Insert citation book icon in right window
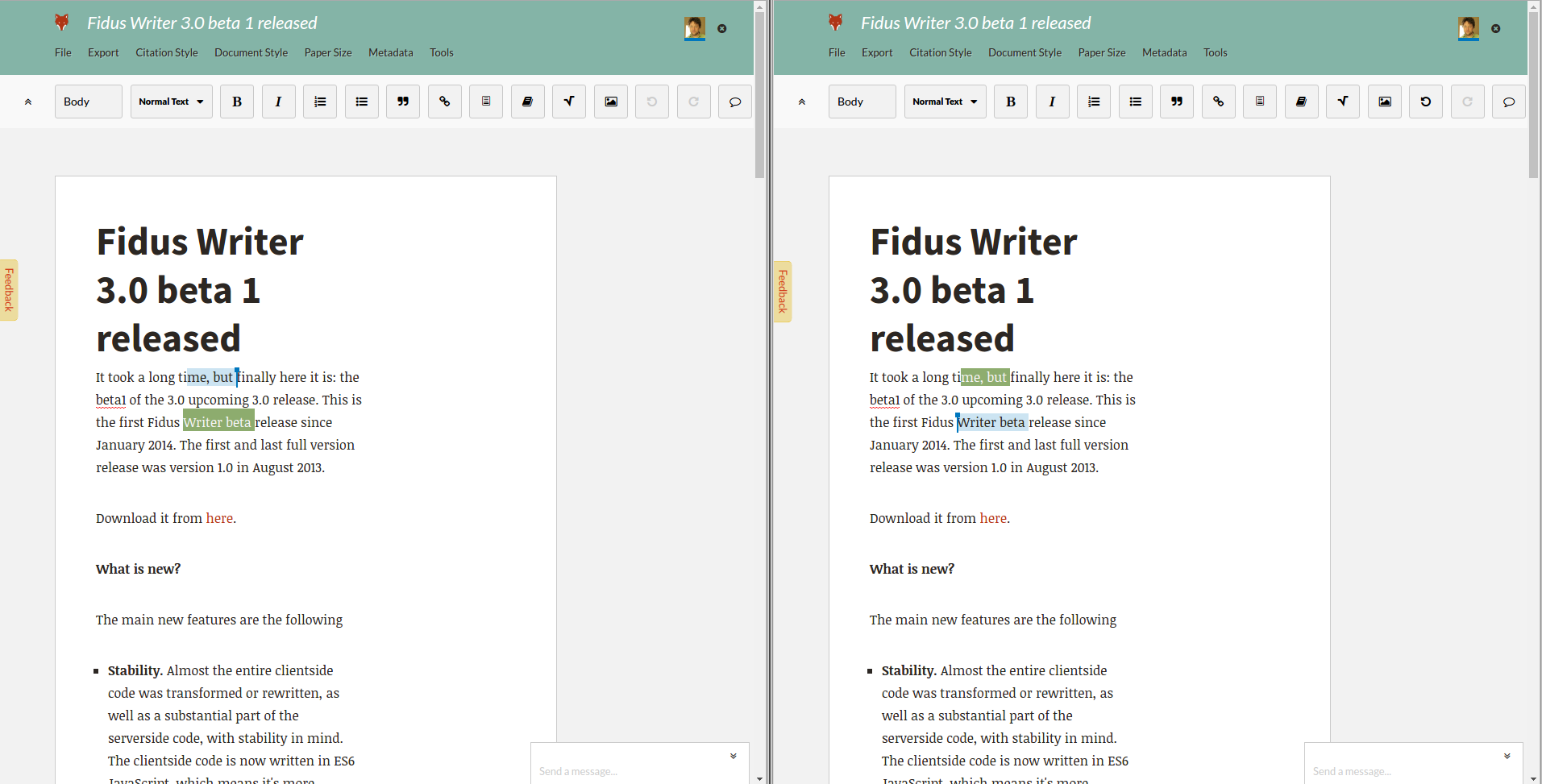 1302,102
